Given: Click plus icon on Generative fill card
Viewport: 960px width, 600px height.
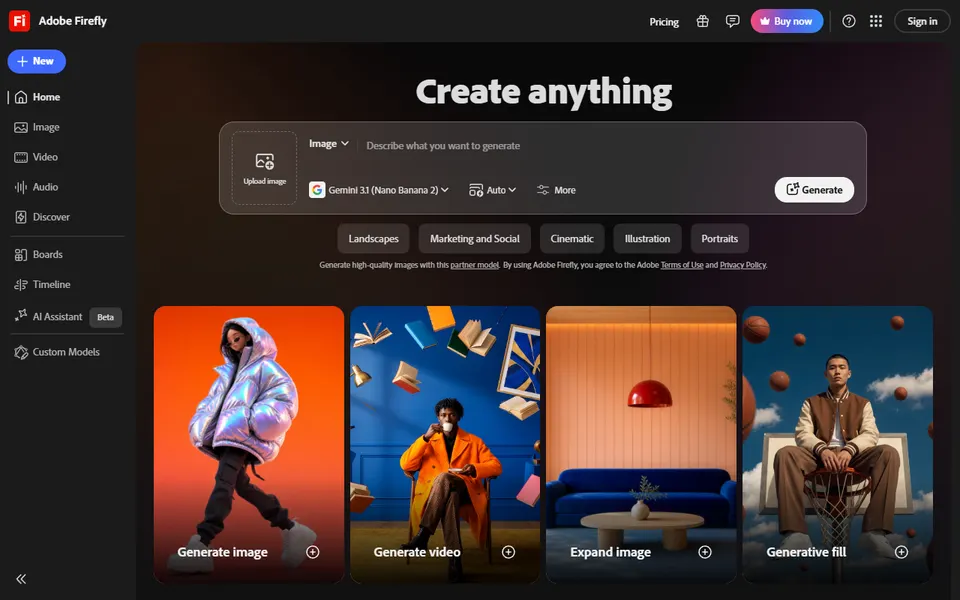Looking at the screenshot, I should click(901, 552).
